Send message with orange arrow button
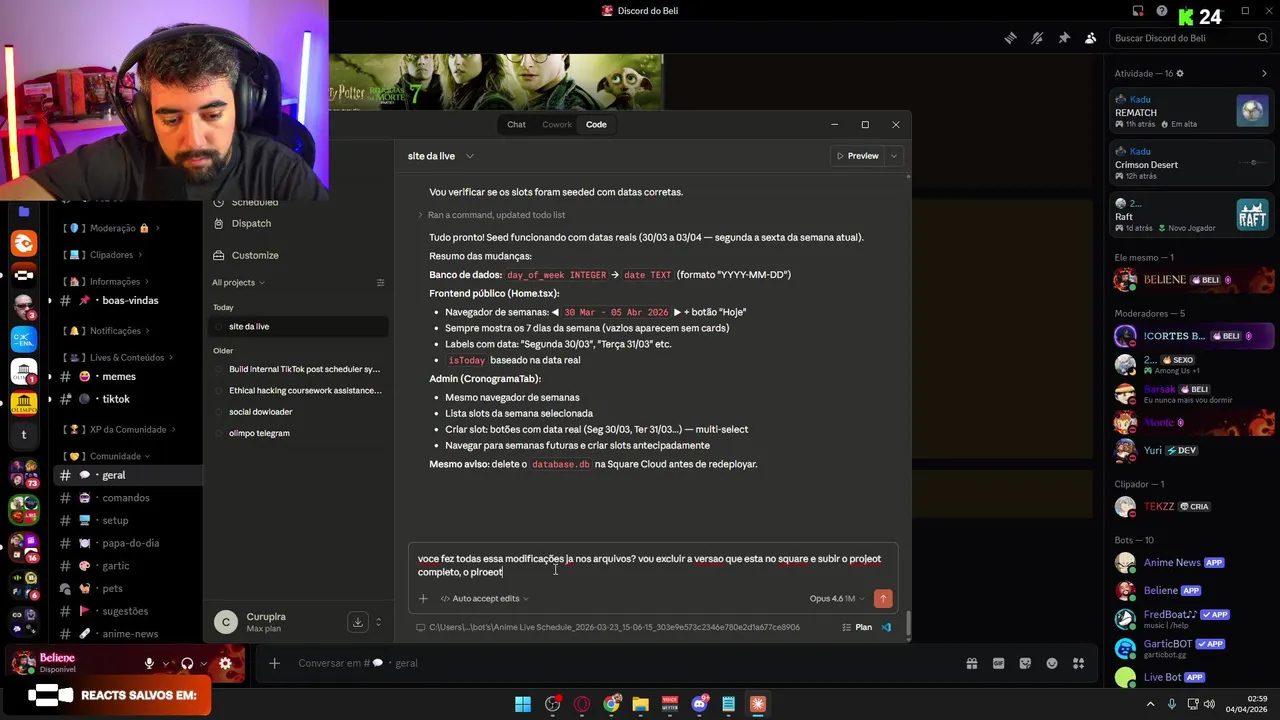This screenshot has height=720, width=1280. (883, 598)
